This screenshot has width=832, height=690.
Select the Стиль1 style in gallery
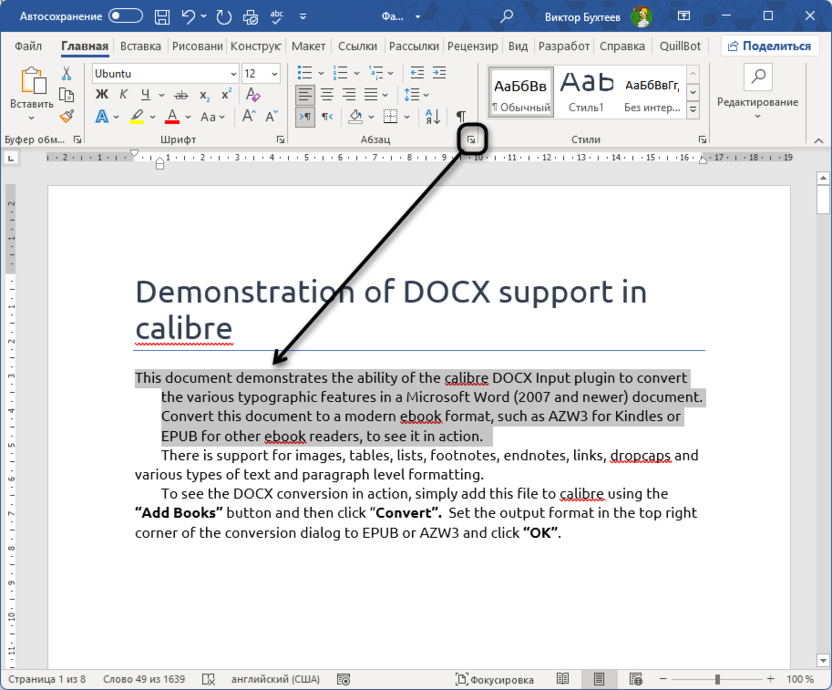(586, 90)
